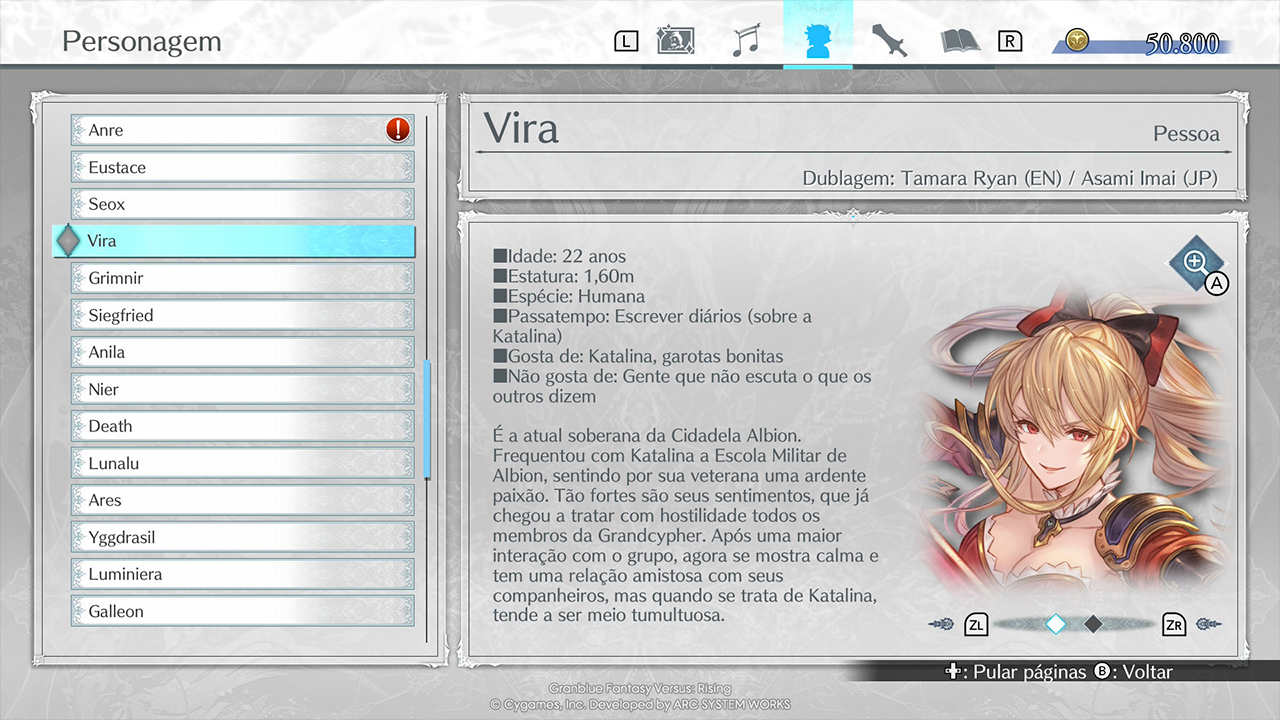Click the A button prompt near magnifier

click(x=1216, y=284)
